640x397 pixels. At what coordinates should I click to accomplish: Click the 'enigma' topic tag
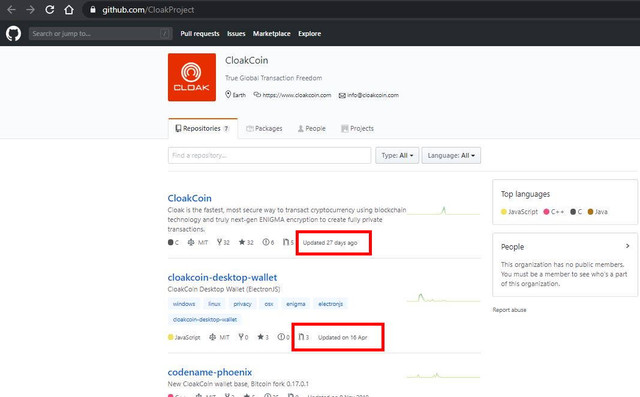coord(296,304)
